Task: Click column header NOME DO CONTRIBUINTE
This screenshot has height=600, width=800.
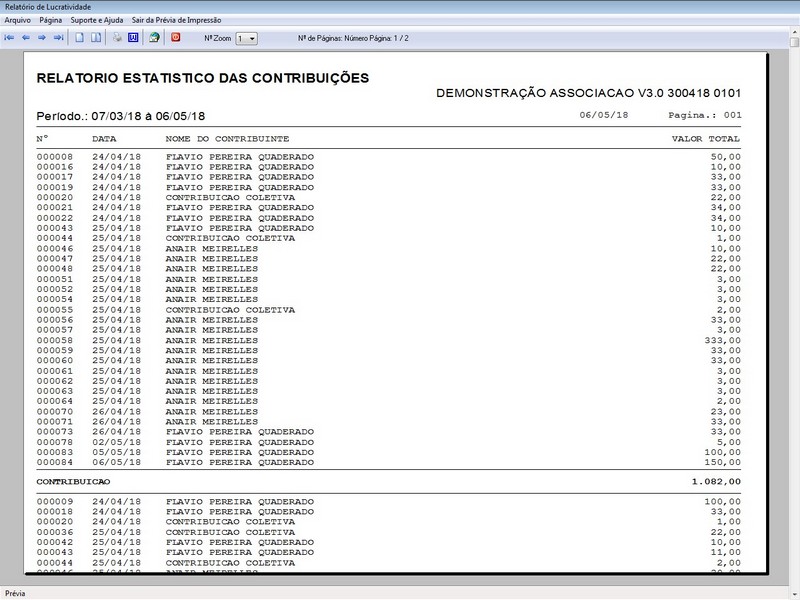Action: tap(227, 139)
